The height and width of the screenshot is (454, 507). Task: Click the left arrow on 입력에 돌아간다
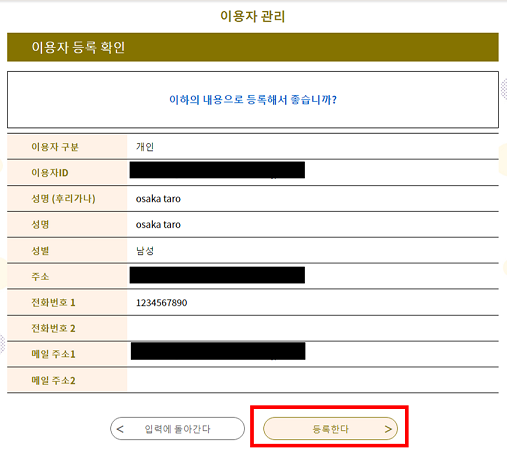120,429
